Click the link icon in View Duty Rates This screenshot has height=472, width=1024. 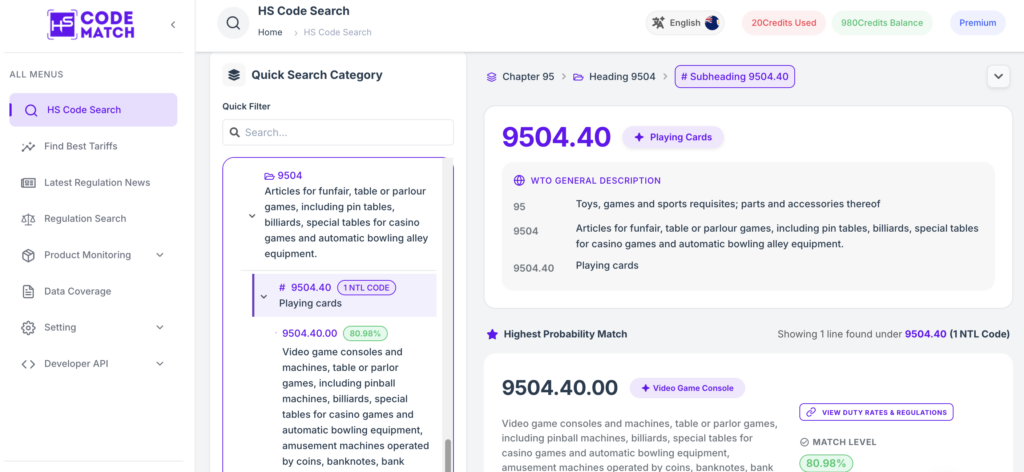point(811,412)
